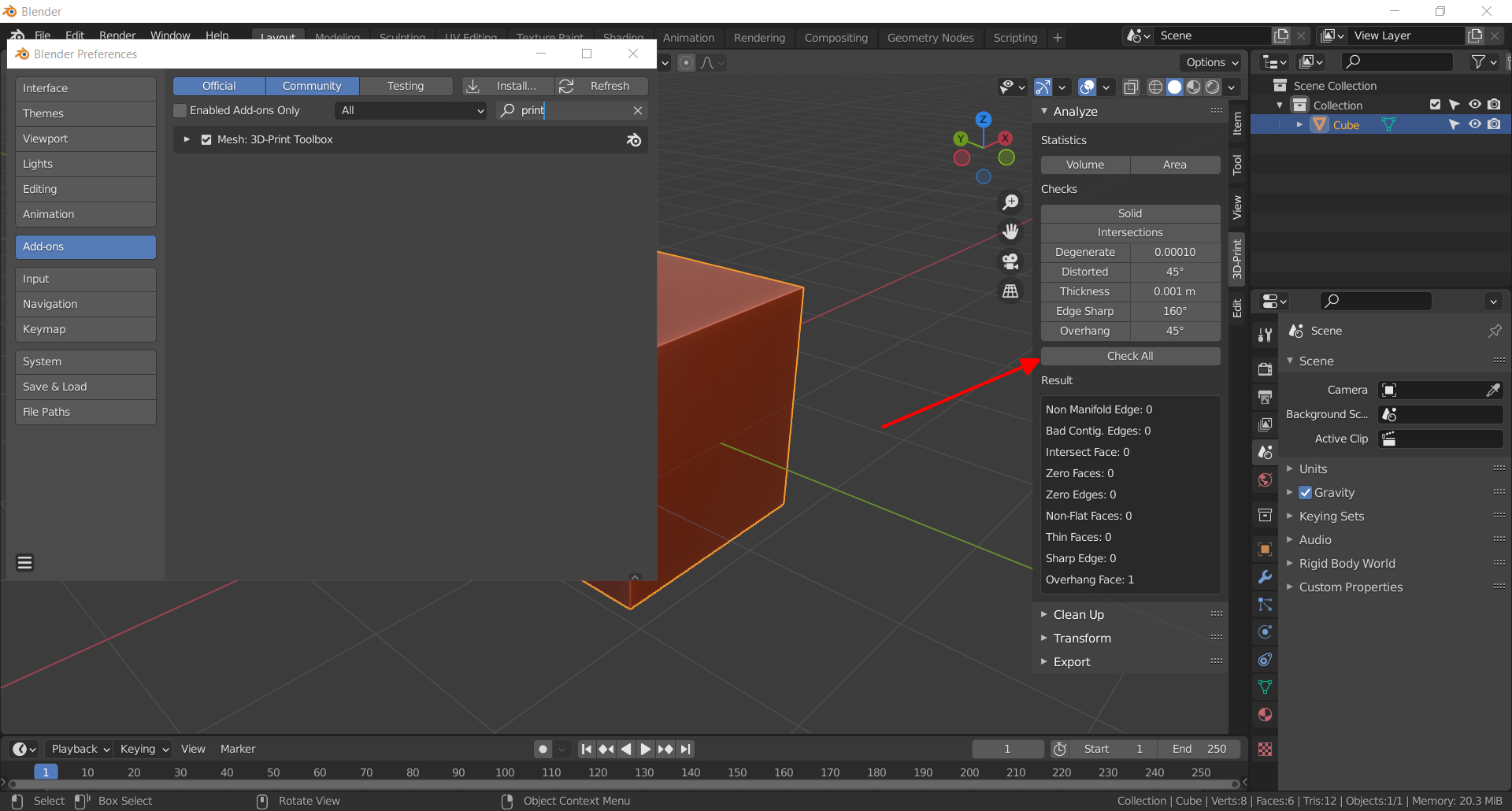
Task: Open the Tool properties tab icon
Action: click(1265, 335)
